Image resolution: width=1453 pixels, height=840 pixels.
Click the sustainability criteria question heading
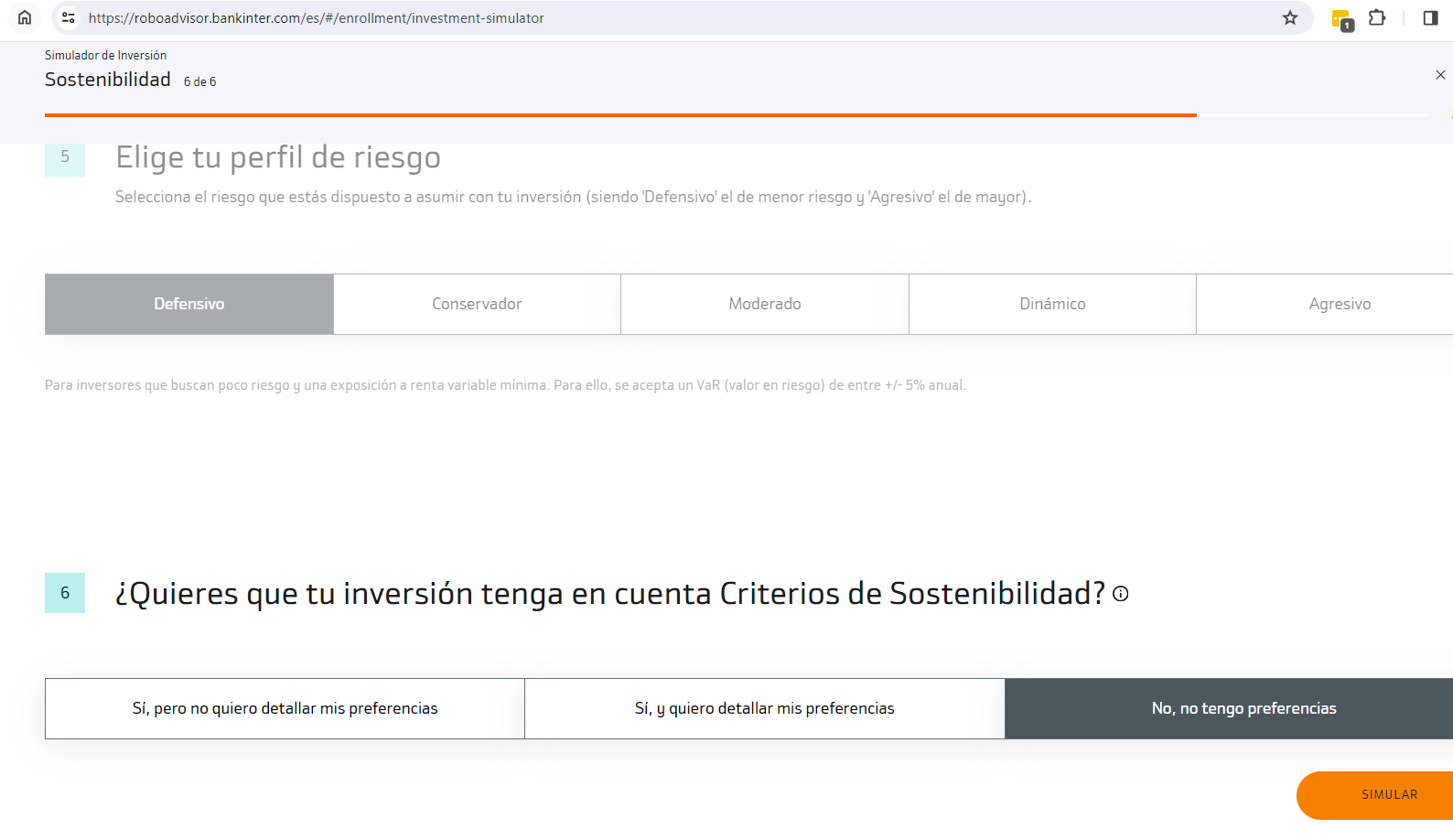[x=610, y=594]
